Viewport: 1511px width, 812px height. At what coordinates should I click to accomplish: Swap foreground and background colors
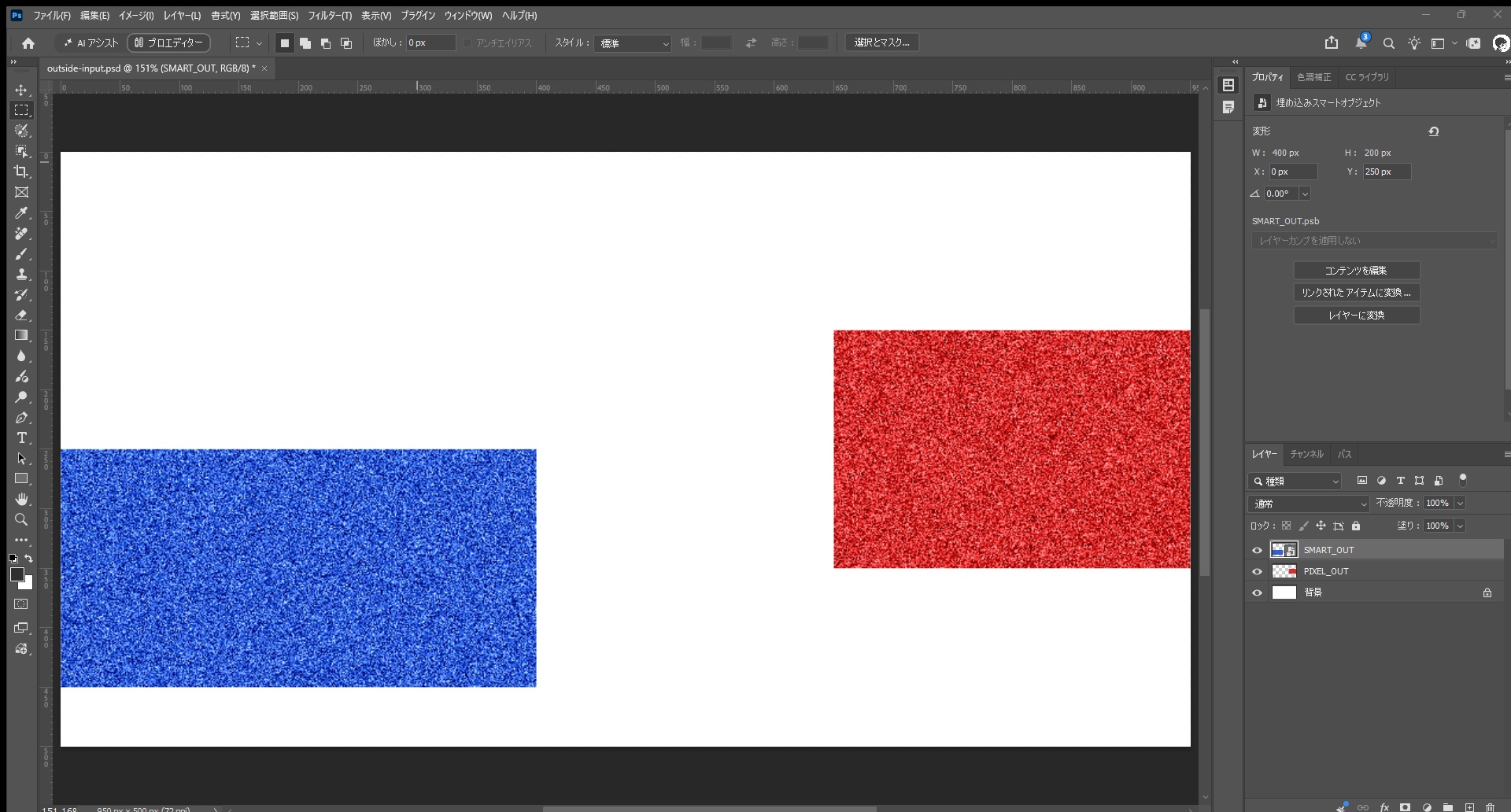pos(28,558)
